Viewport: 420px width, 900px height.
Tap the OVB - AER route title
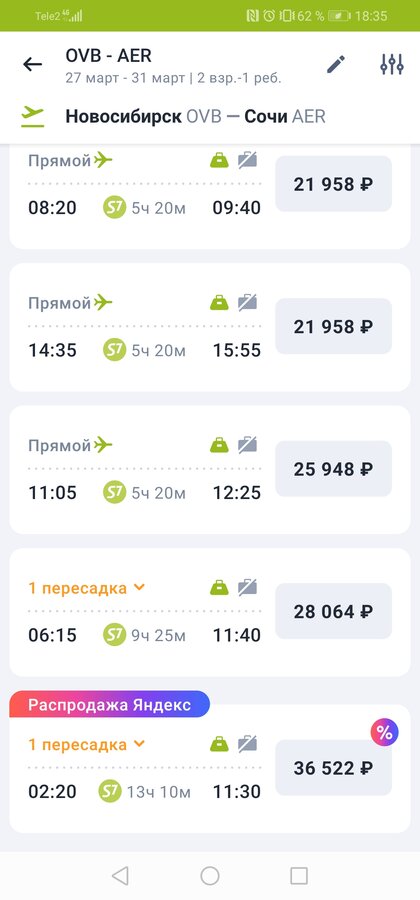108,56
